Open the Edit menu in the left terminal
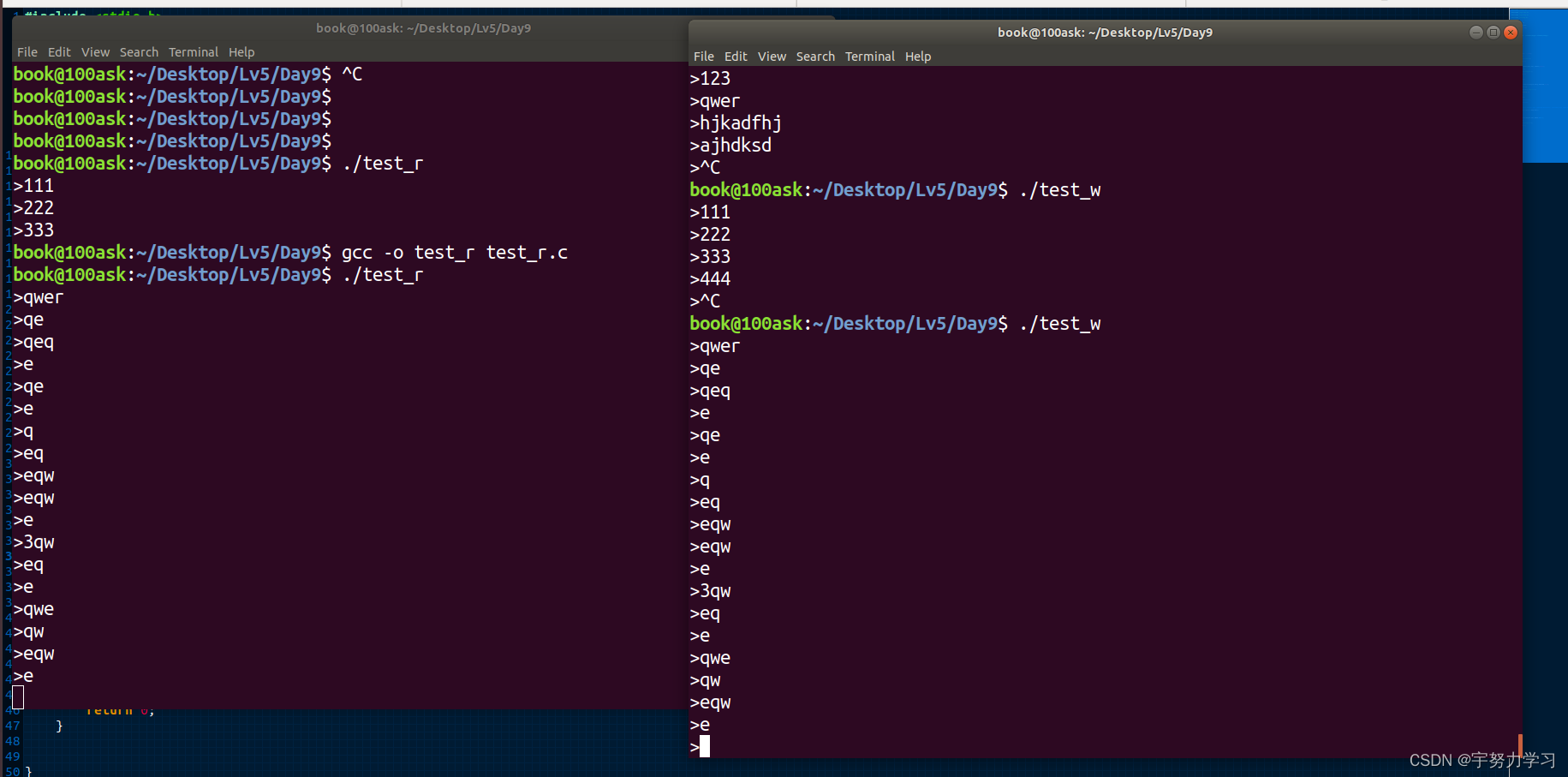The height and width of the screenshot is (777, 1568). pyautogui.click(x=59, y=51)
